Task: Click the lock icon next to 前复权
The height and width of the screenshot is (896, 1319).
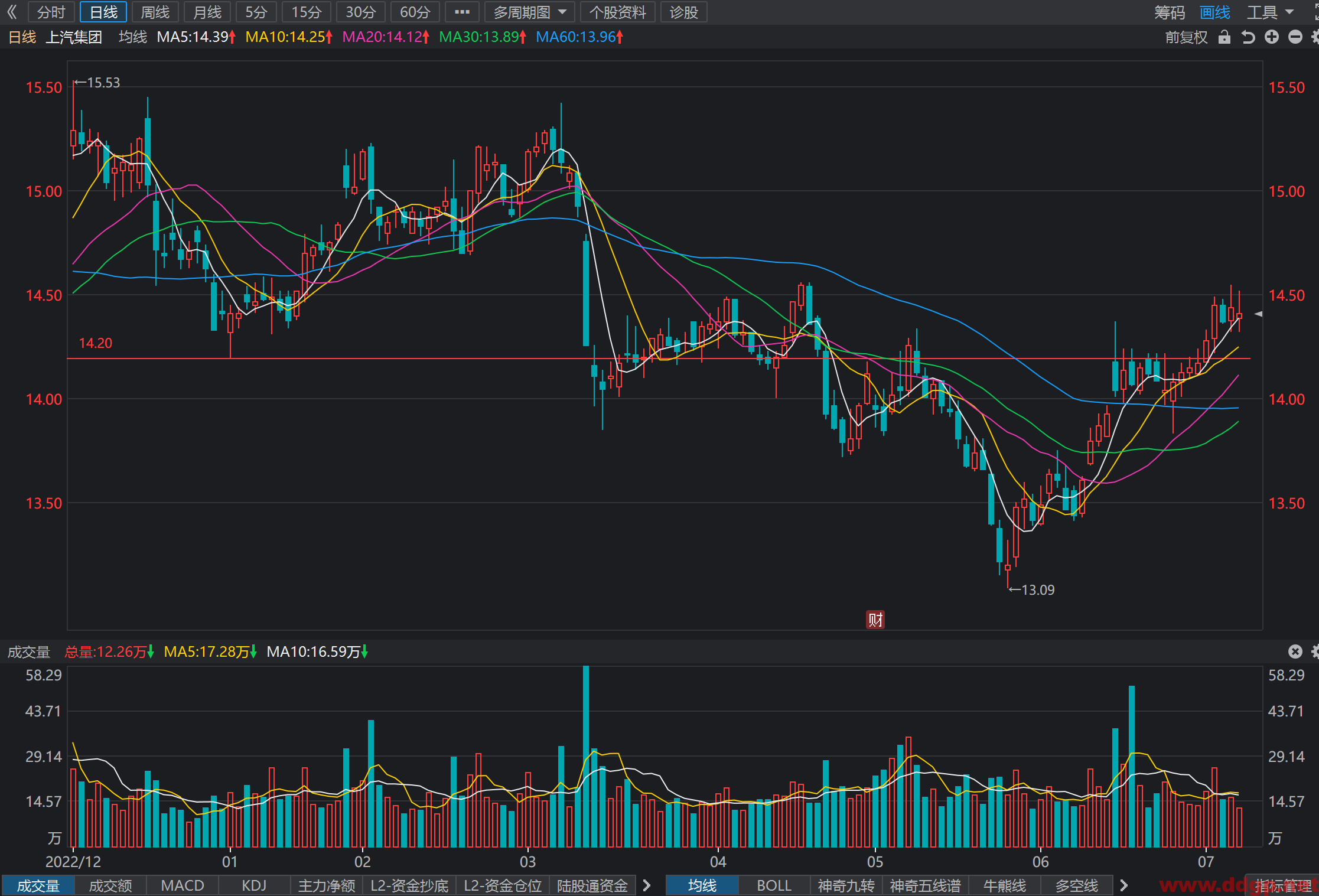Action: pyautogui.click(x=1224, y=37)
